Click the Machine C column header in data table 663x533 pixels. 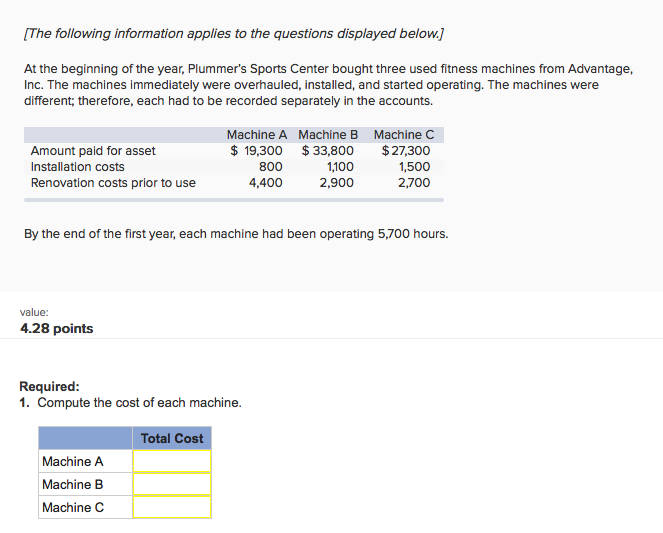click(x=404, y=134)
